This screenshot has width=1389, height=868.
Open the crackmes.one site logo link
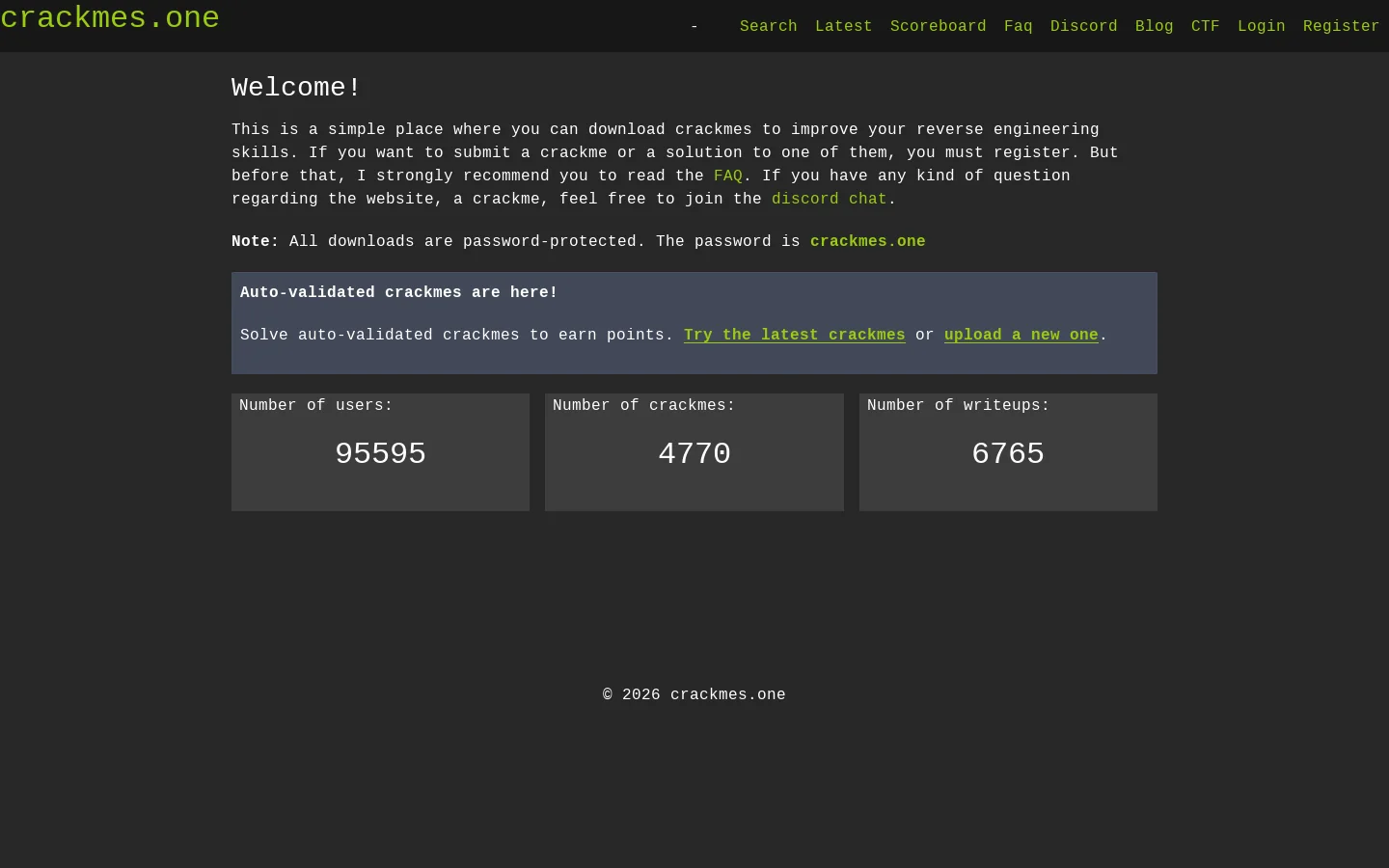click(110, 18)
